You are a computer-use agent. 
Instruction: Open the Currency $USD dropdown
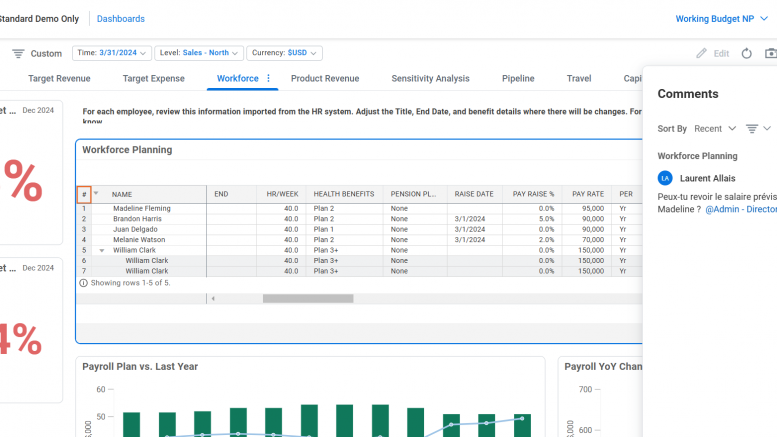point(284,53)
